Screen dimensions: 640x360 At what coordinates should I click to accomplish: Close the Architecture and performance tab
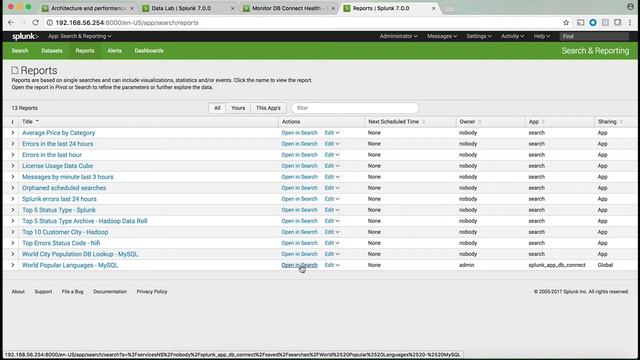click(x=132, y=8)
